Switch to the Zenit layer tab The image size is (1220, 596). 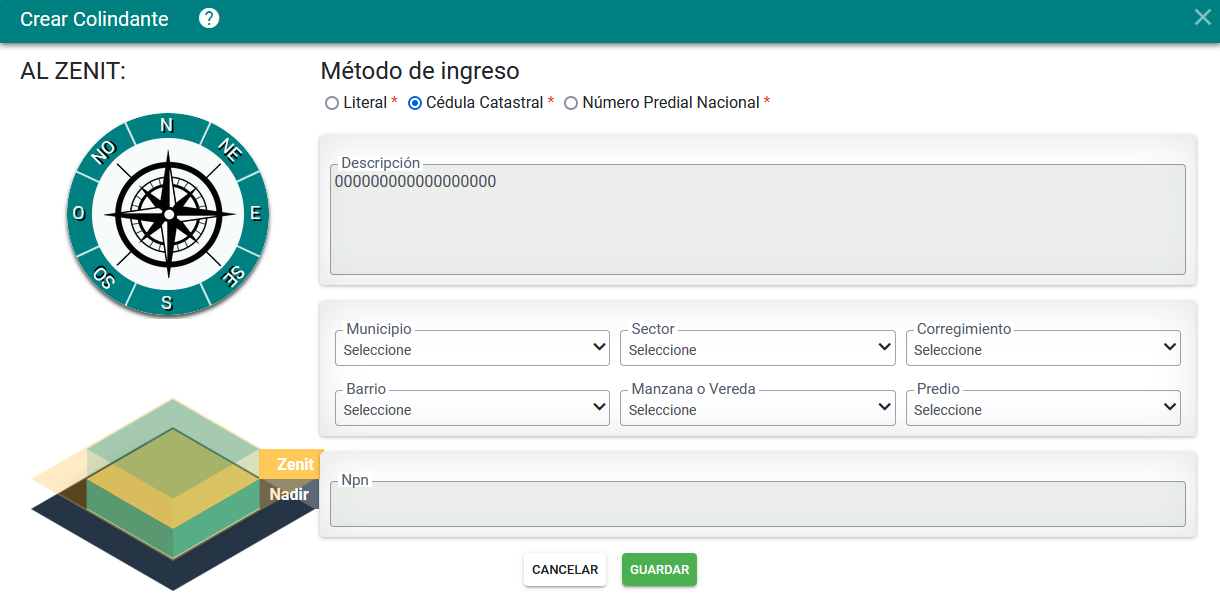coord(294,464)
